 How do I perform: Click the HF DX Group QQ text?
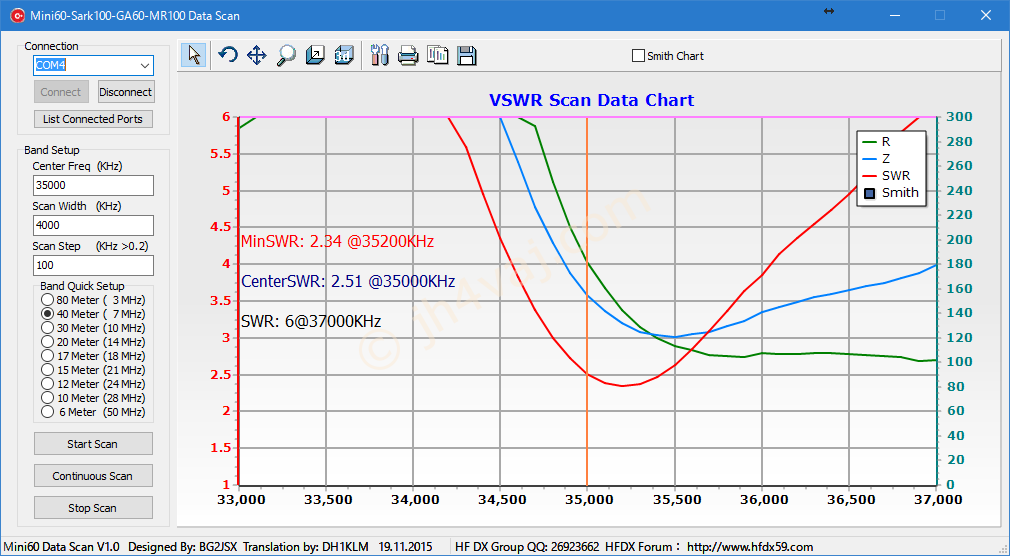click(x=527, y=547)
